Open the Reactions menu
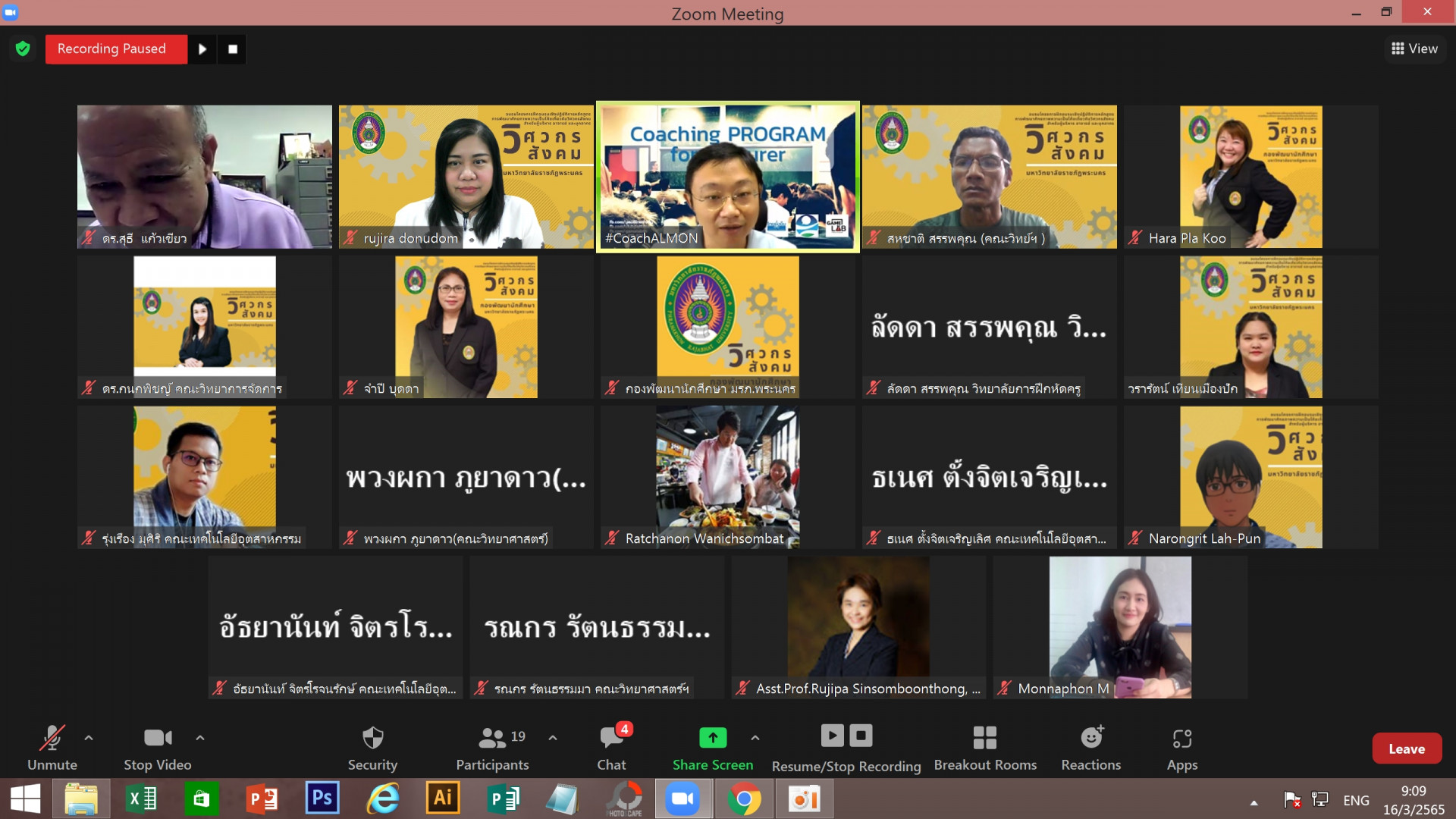This screenshot has height=819, width=1456. click(1091, 748)
